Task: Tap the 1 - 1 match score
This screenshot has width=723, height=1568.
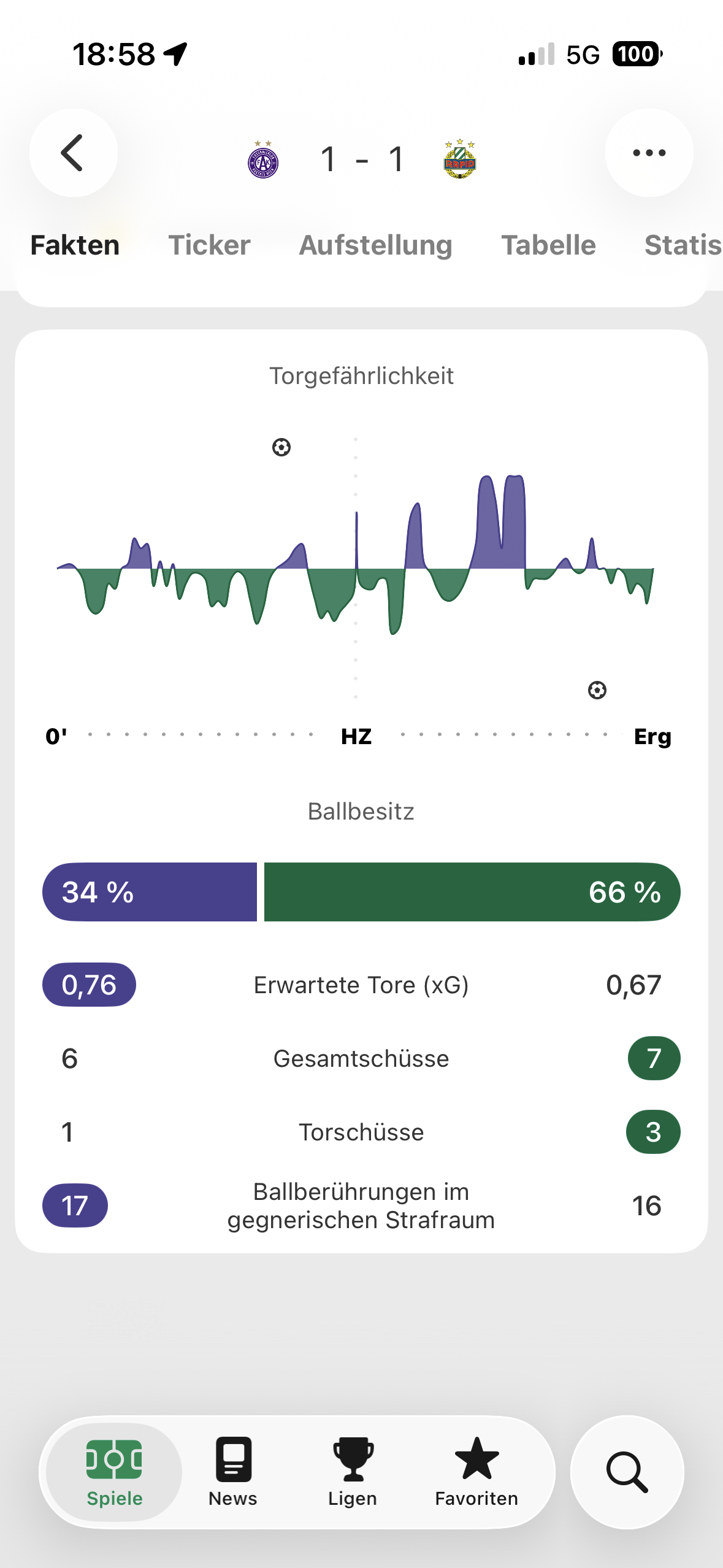Action: [362, 159]
